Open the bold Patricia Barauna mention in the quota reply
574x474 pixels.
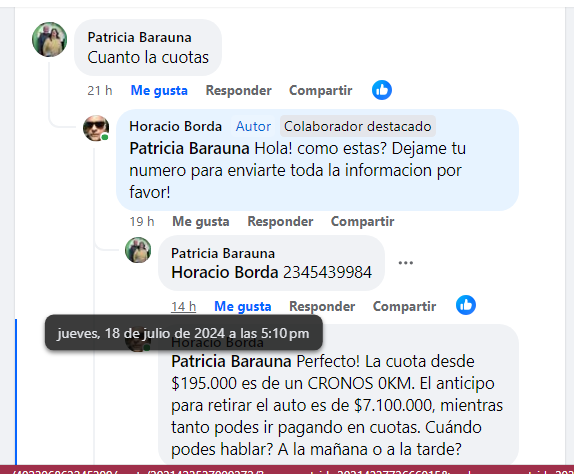point(231,362)
